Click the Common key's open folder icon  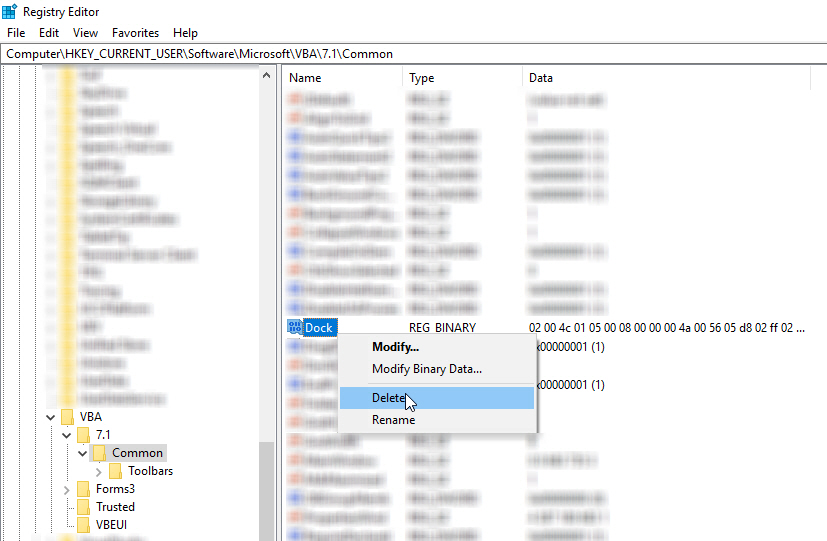coord(99,453)
